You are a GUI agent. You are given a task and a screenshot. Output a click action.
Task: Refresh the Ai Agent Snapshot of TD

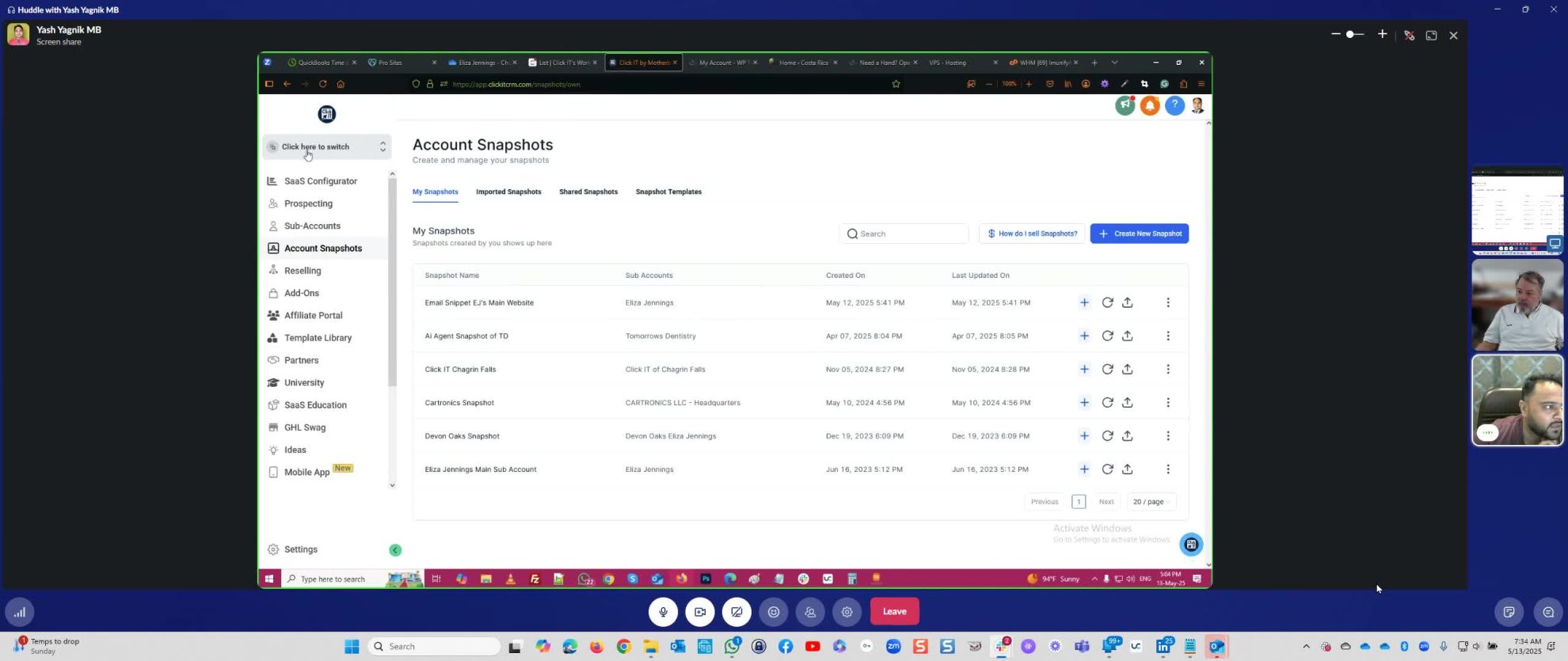[1107, 336]
